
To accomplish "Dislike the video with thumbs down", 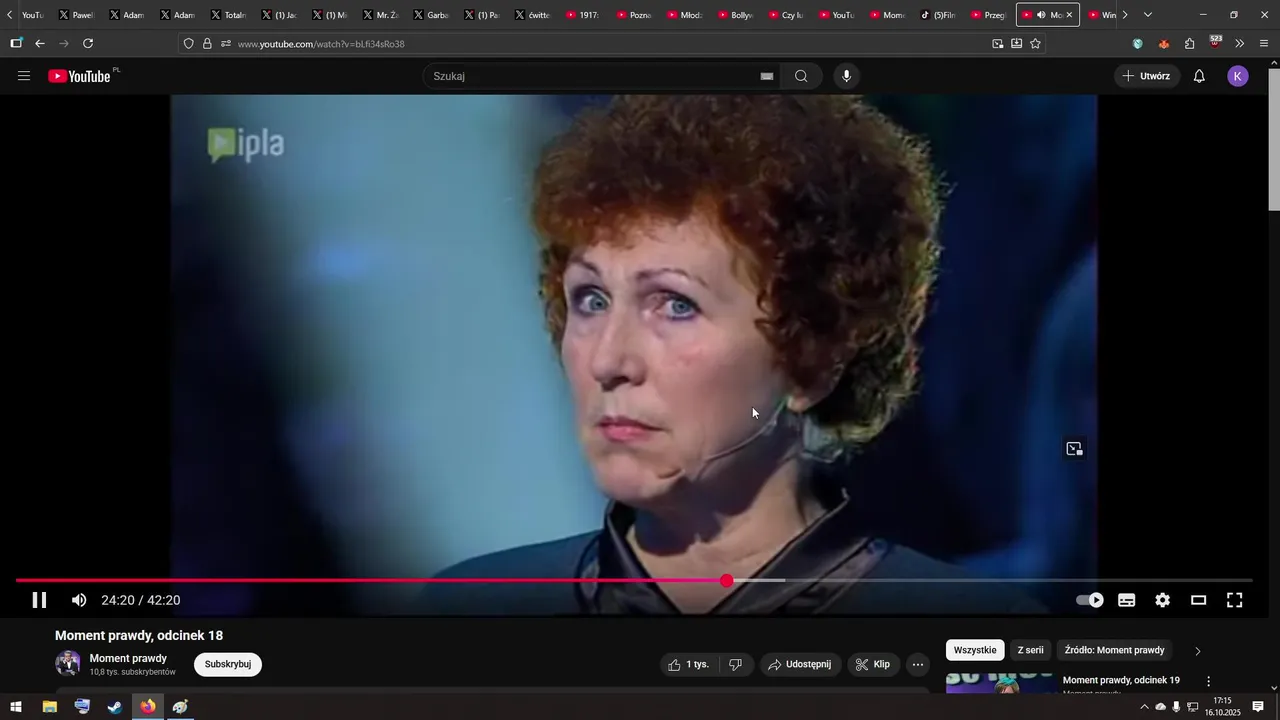I will (x=736, y=664).
